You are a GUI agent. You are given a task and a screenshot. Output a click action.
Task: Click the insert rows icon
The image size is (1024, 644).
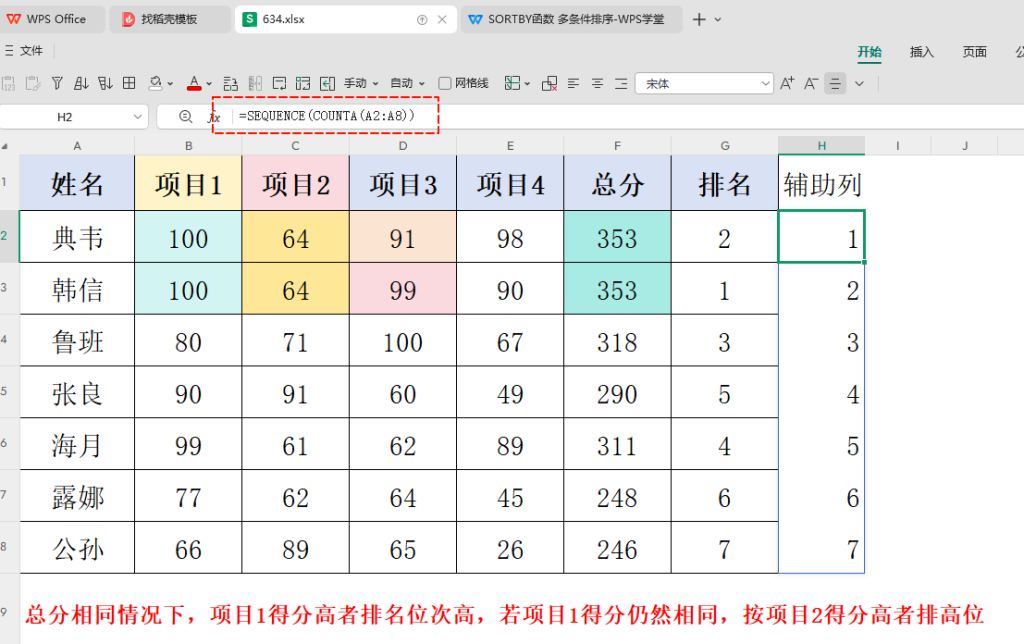click(x=231, y=83)
